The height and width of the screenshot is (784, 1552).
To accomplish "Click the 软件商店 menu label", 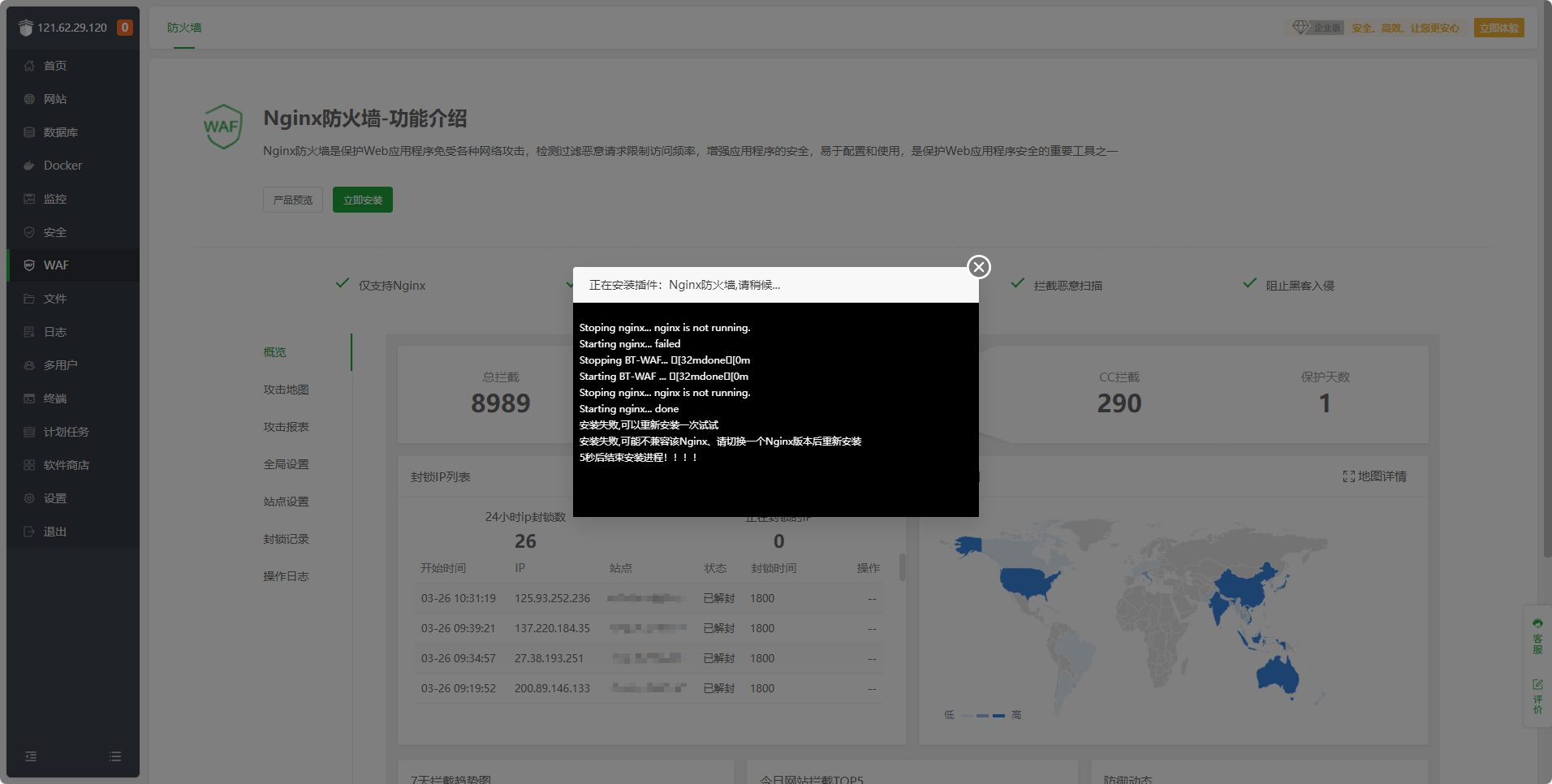I will click(67, 465).
